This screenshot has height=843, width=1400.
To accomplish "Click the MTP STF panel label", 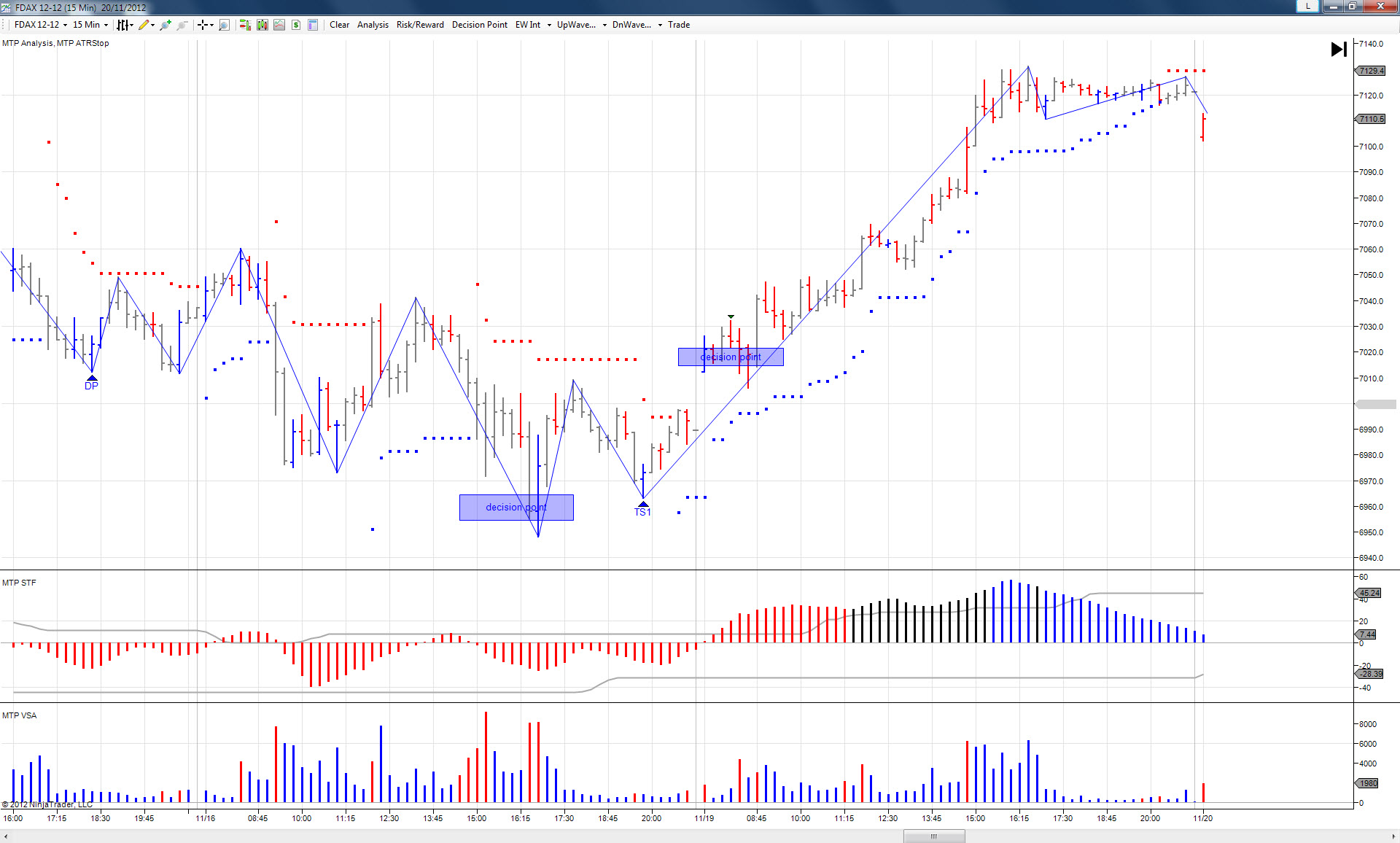I will coord(19,583).
